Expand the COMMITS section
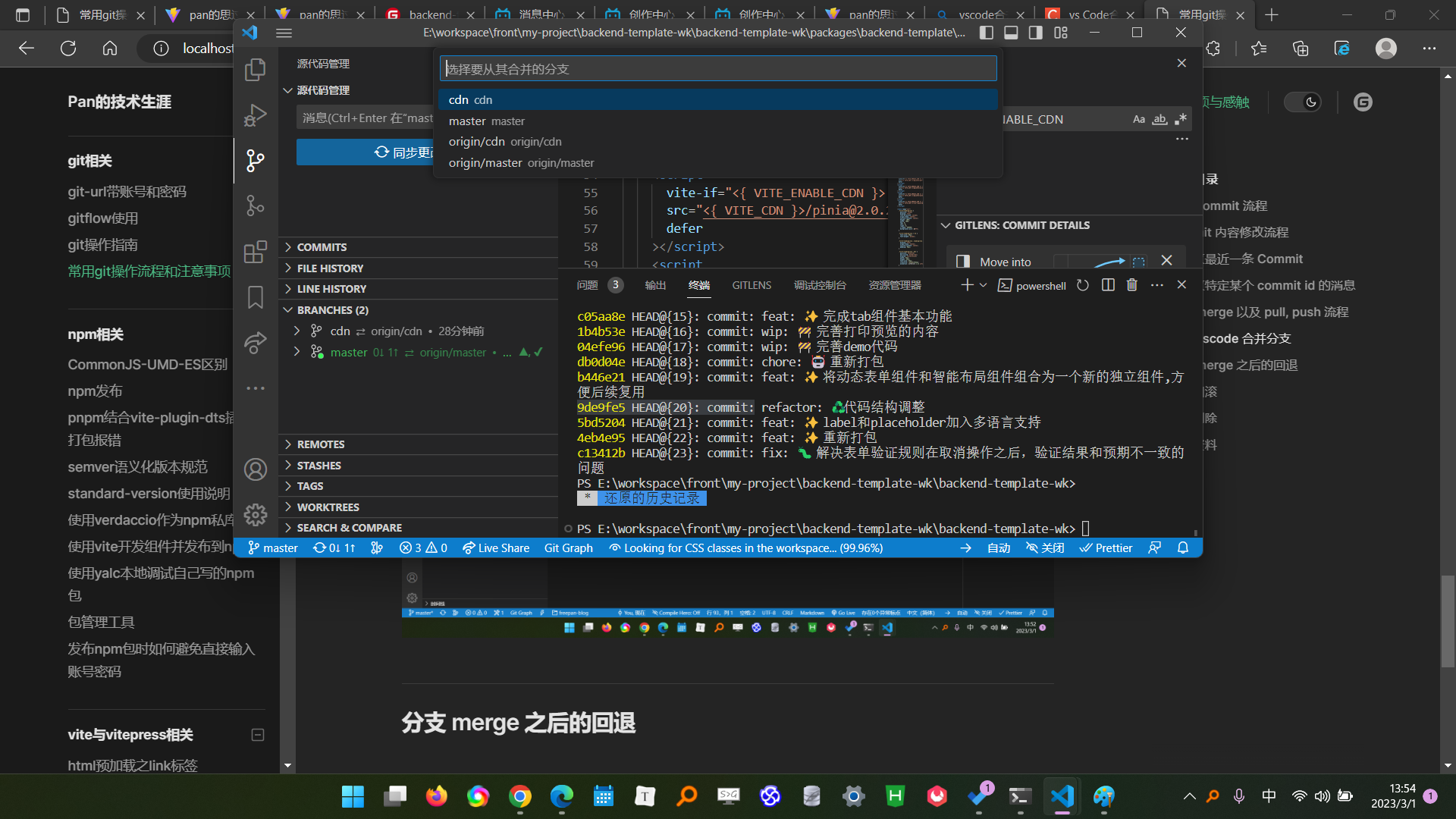Image resolution: width=1456 pixels, height=819 pixels. [322, 247]
